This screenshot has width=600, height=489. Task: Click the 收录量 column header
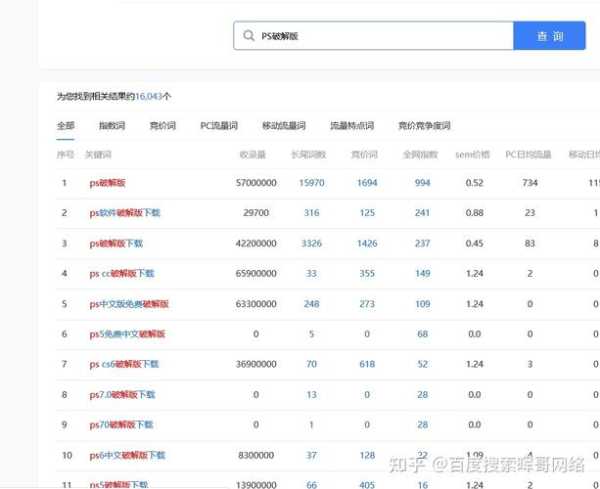(253, 155)
